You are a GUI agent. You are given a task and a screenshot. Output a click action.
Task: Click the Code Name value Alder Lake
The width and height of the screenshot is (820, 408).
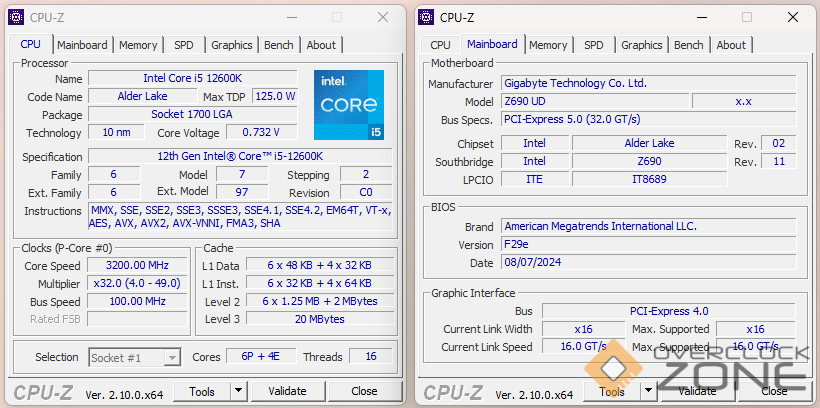click(x=142, y=96)
